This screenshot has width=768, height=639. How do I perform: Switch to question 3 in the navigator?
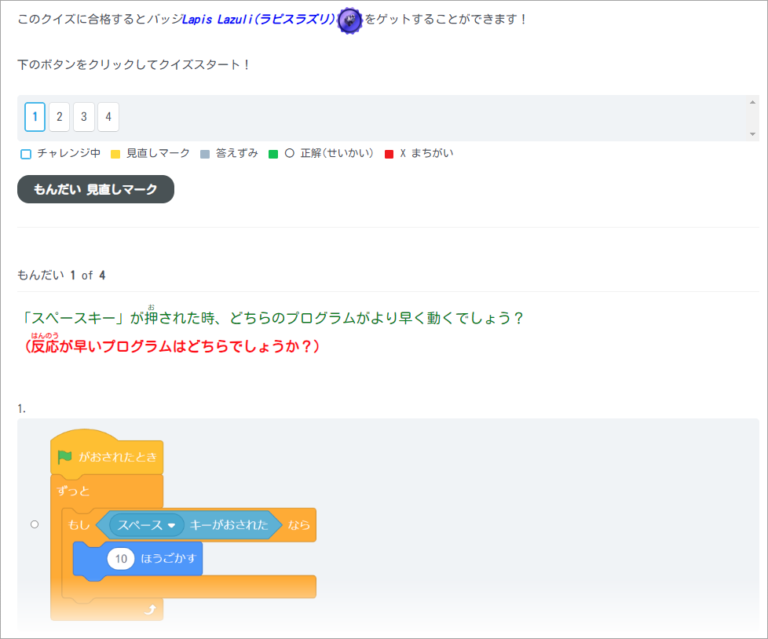click(x=84, y=117)
